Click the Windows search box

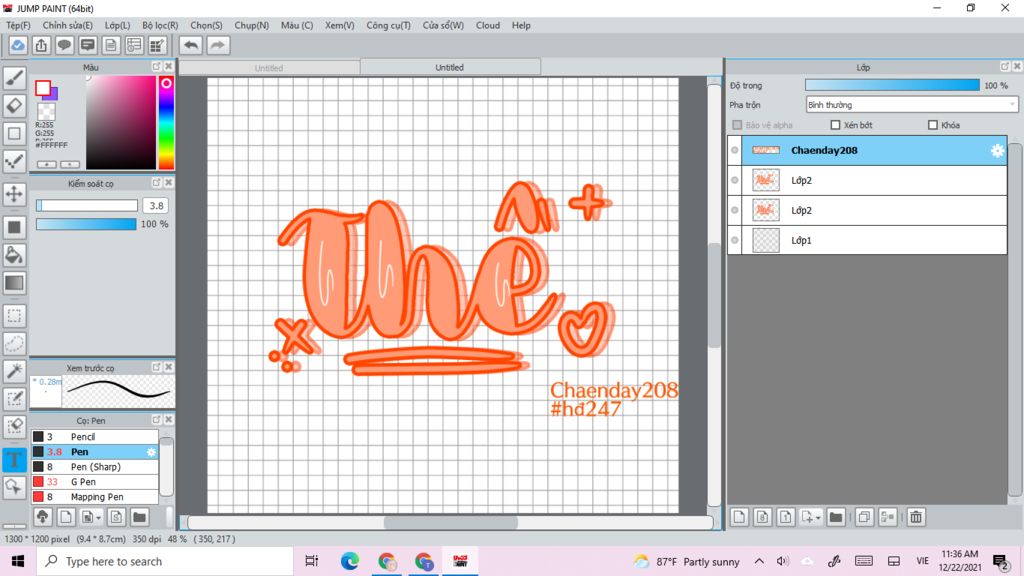[165, 562]
